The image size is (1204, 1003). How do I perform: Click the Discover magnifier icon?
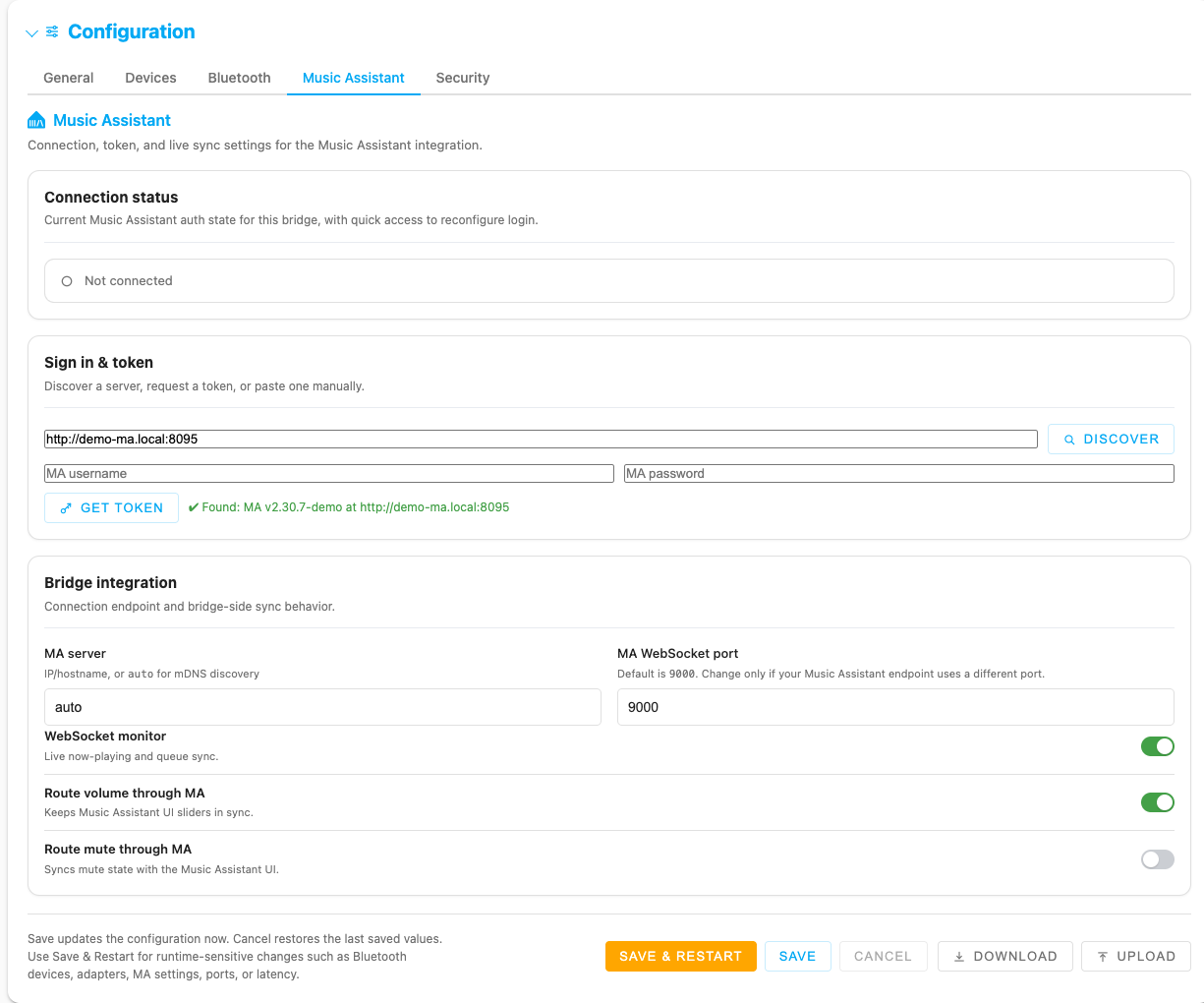tap(1069, 440)
